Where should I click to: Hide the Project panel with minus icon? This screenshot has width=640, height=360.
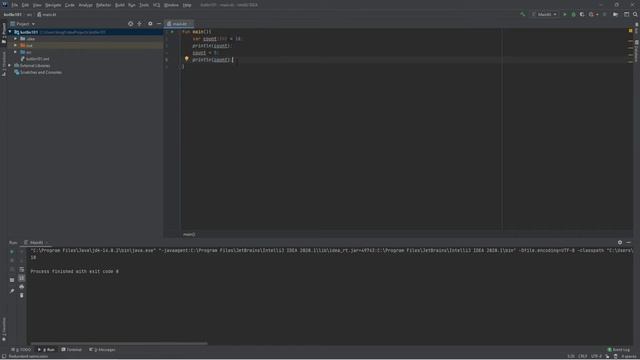coord(159,24)
